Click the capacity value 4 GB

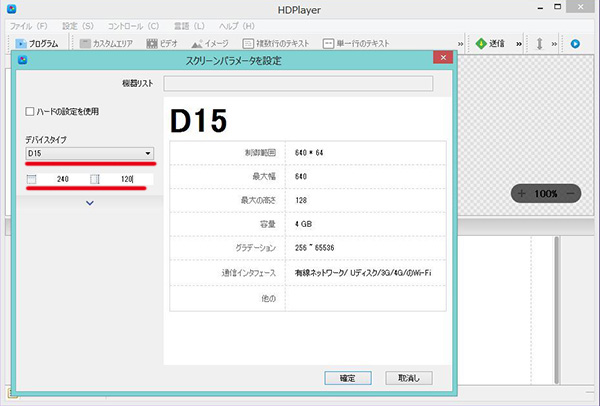pyautogui.click(x=303, y=224)
